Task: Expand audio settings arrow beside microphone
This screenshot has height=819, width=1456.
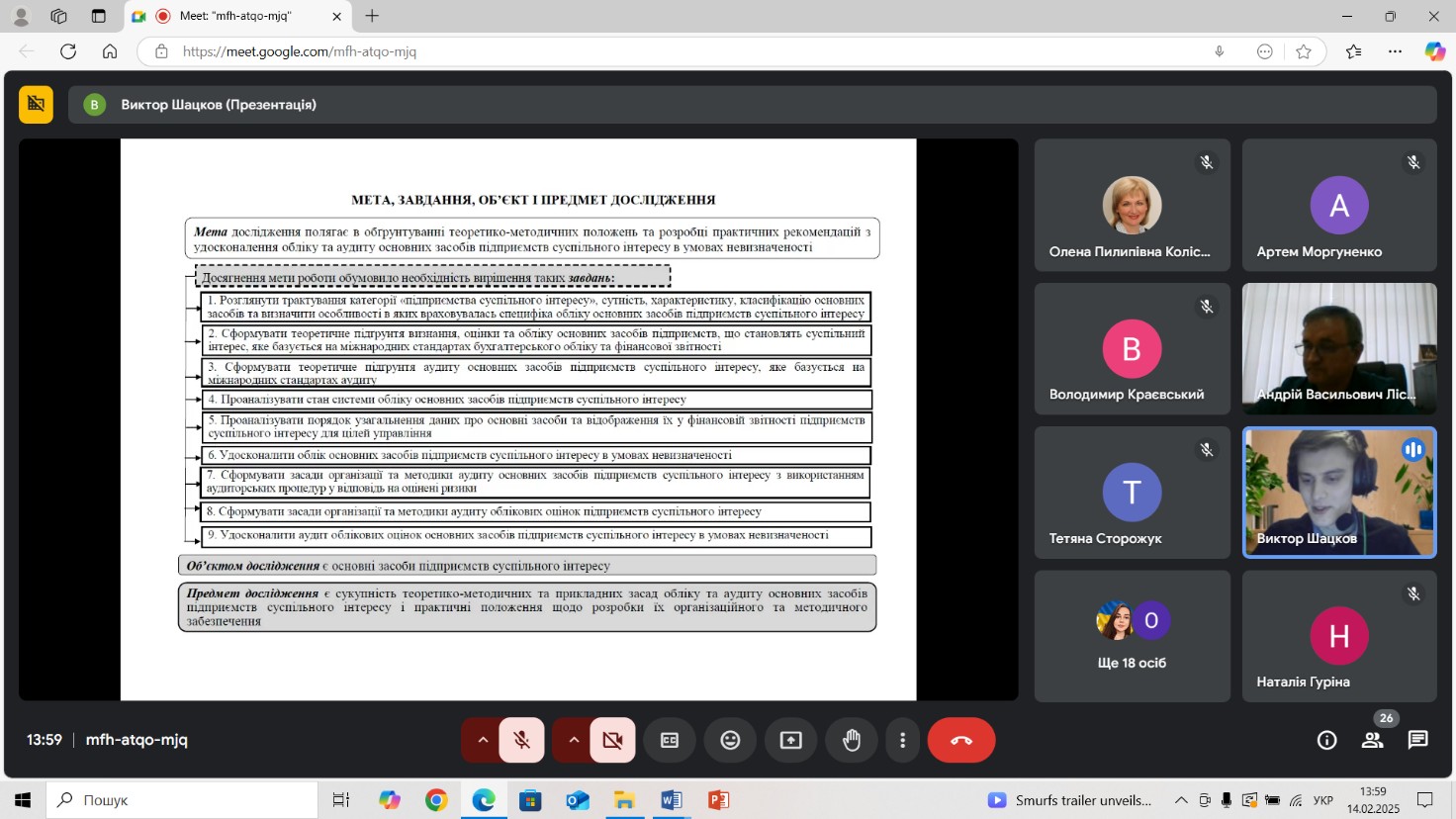Action: [482, 740]
